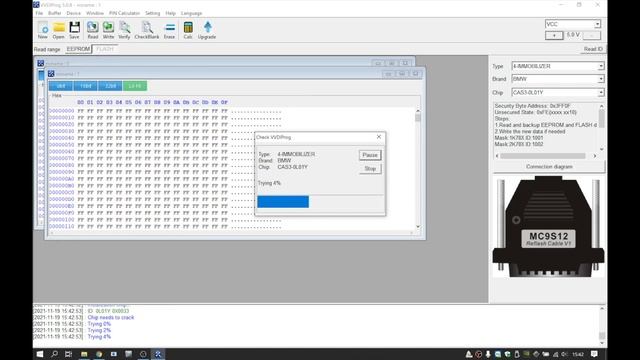Click hex address 00000100 row label
Image resolution: width=640 pixels, height=360 pixels.
tap(62, 220)
